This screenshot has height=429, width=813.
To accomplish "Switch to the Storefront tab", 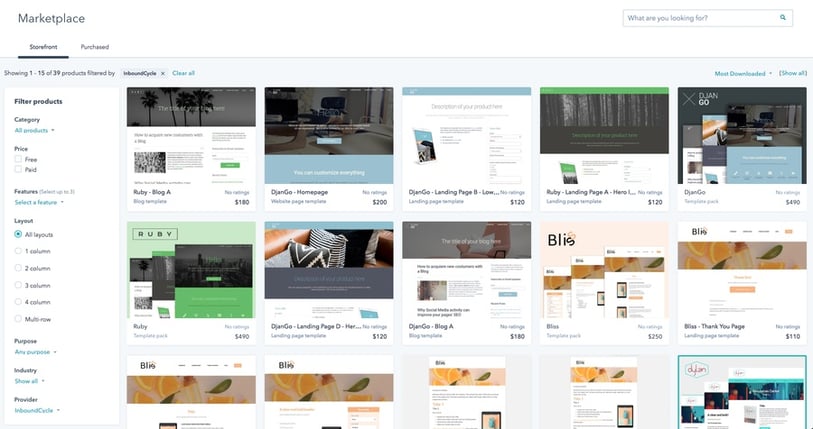I will (x=44, y=47).
